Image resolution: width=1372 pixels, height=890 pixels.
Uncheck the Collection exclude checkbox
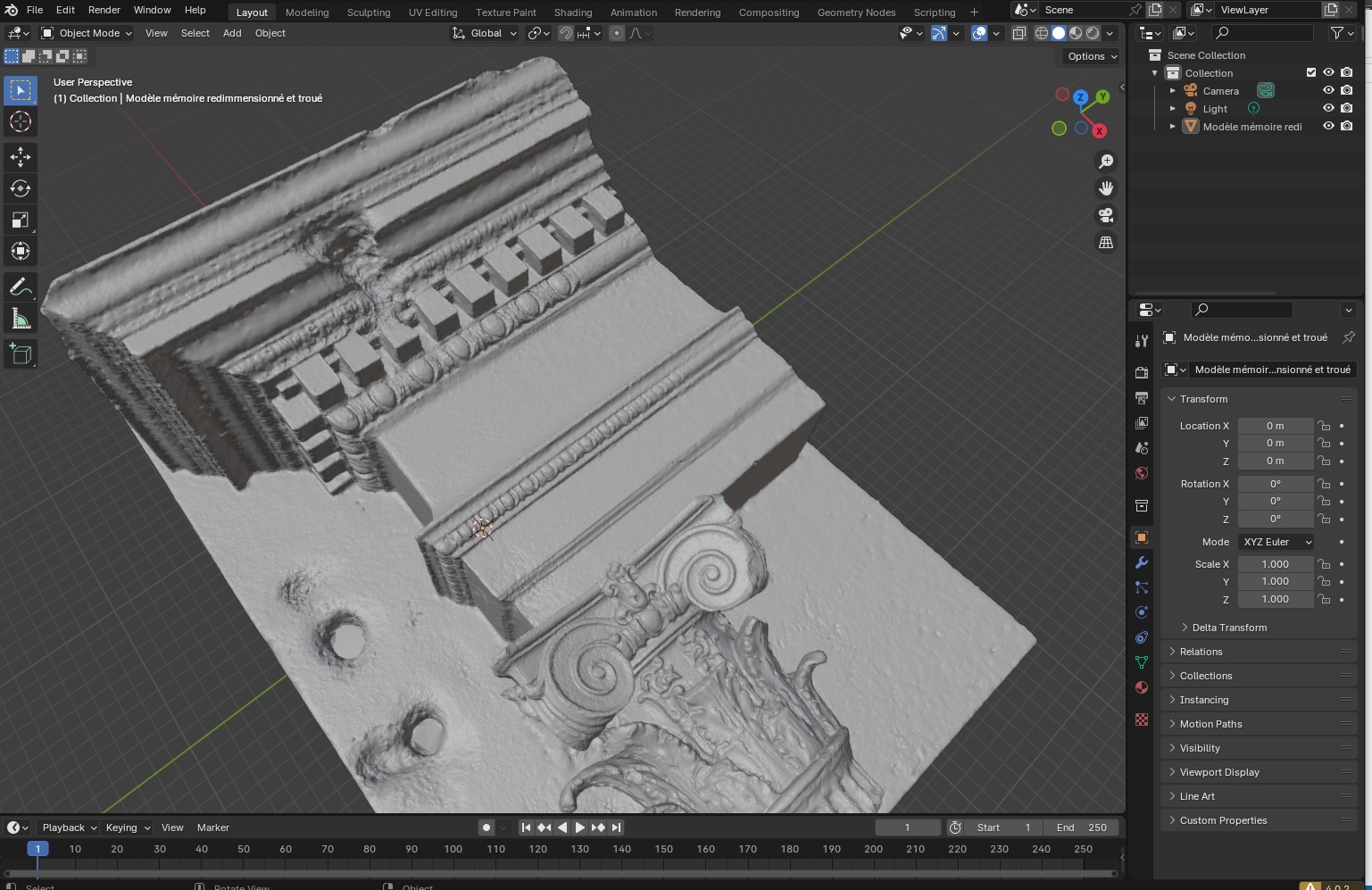click(1311, 73)
